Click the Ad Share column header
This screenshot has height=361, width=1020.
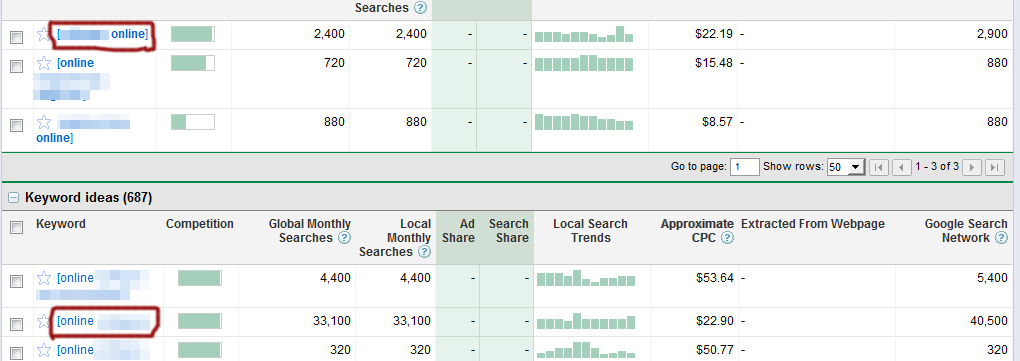coord(458,231)
